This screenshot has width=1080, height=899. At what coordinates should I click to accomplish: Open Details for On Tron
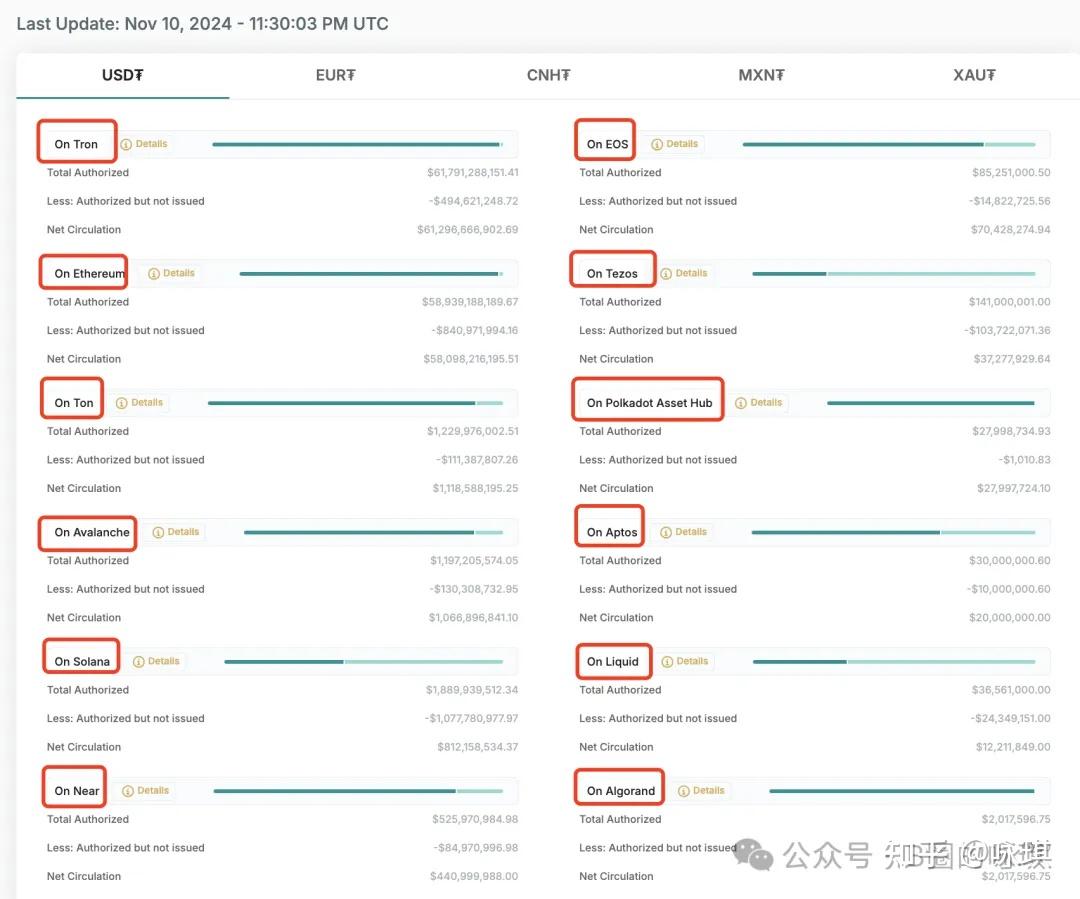click(x=144, y=144)
